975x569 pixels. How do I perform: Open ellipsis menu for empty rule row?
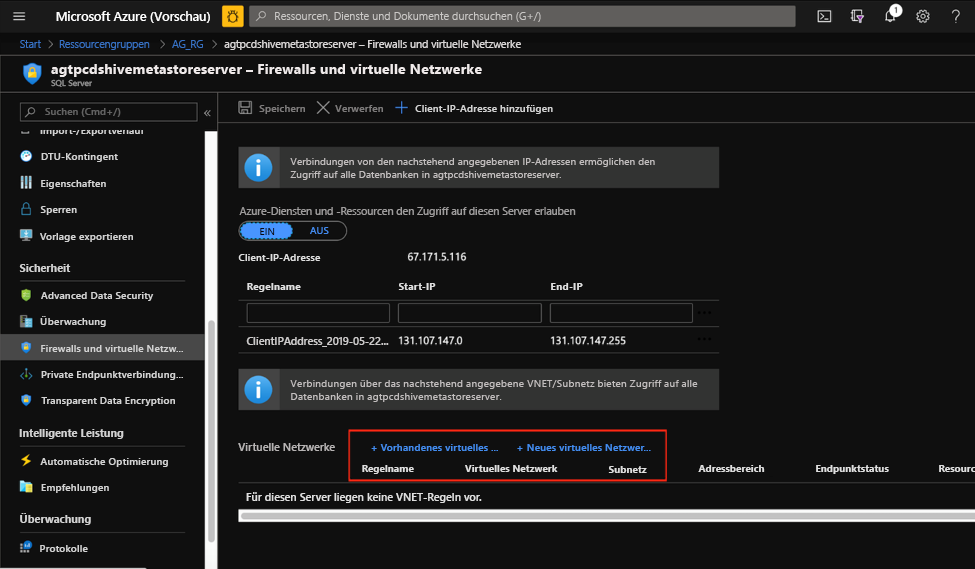[x=704, y=313]
